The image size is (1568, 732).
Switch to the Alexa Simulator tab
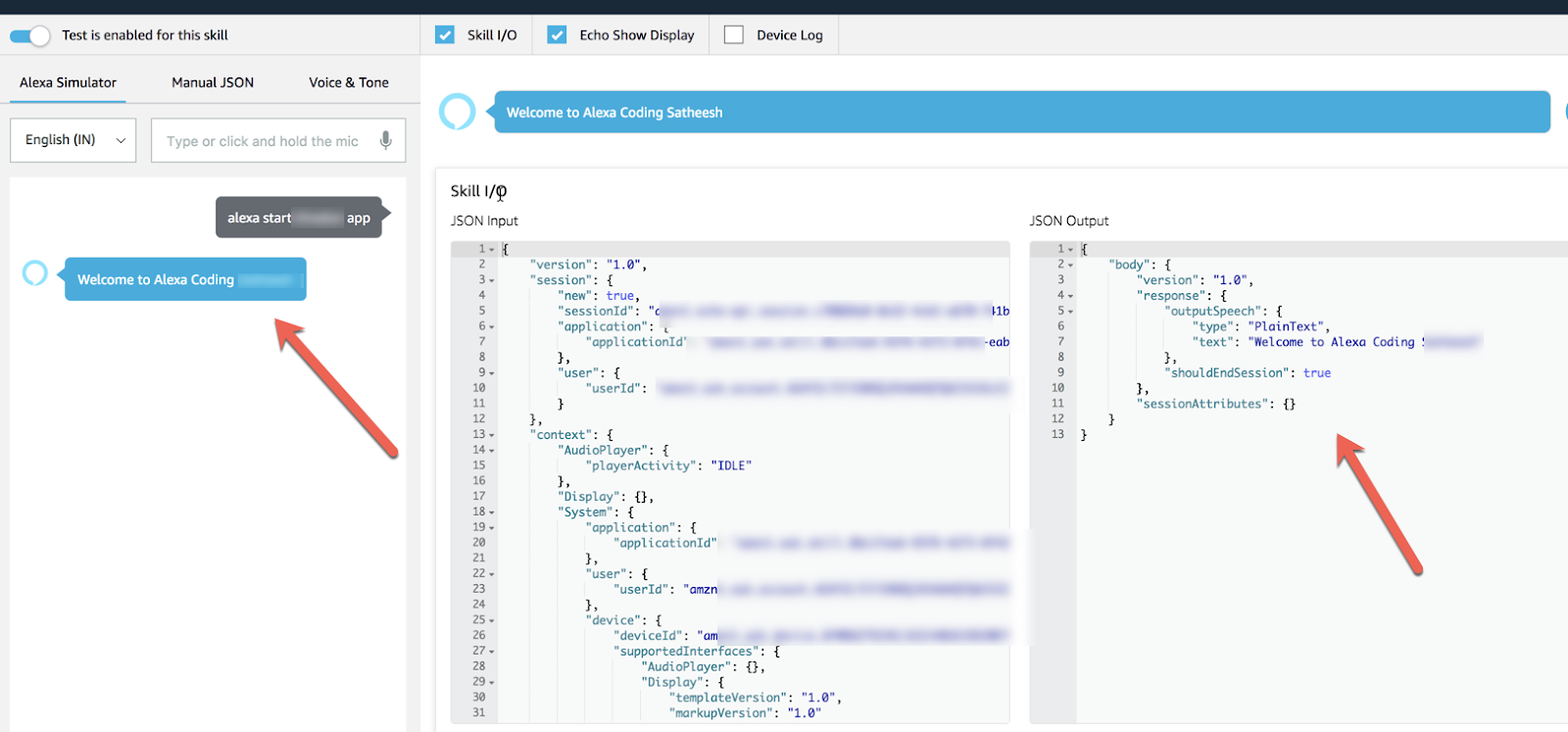[68, 82]
